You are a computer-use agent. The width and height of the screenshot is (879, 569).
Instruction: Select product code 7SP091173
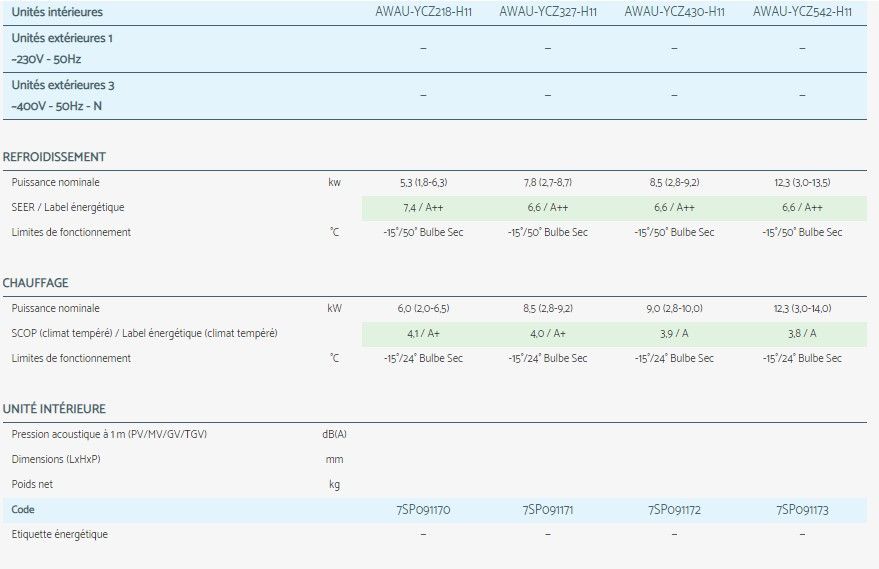[x=802, y=510]
